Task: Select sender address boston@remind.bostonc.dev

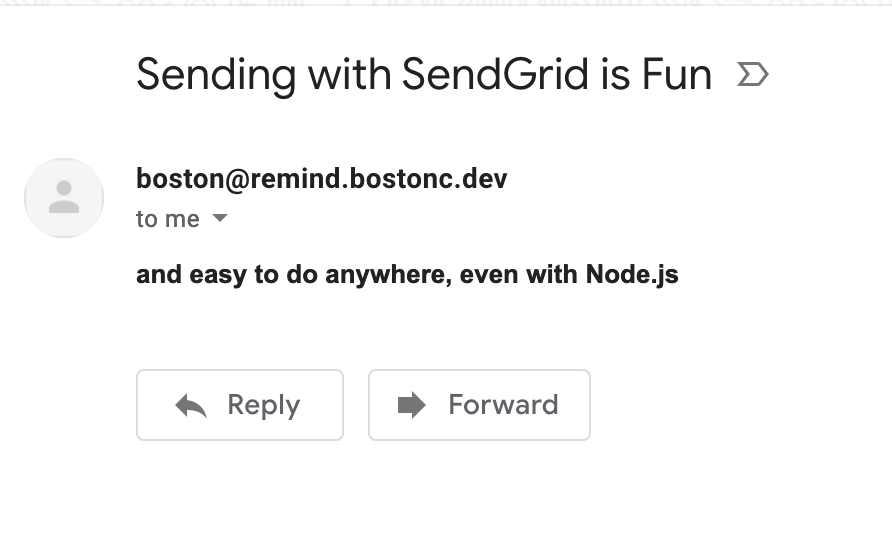Action: (321, 179)
